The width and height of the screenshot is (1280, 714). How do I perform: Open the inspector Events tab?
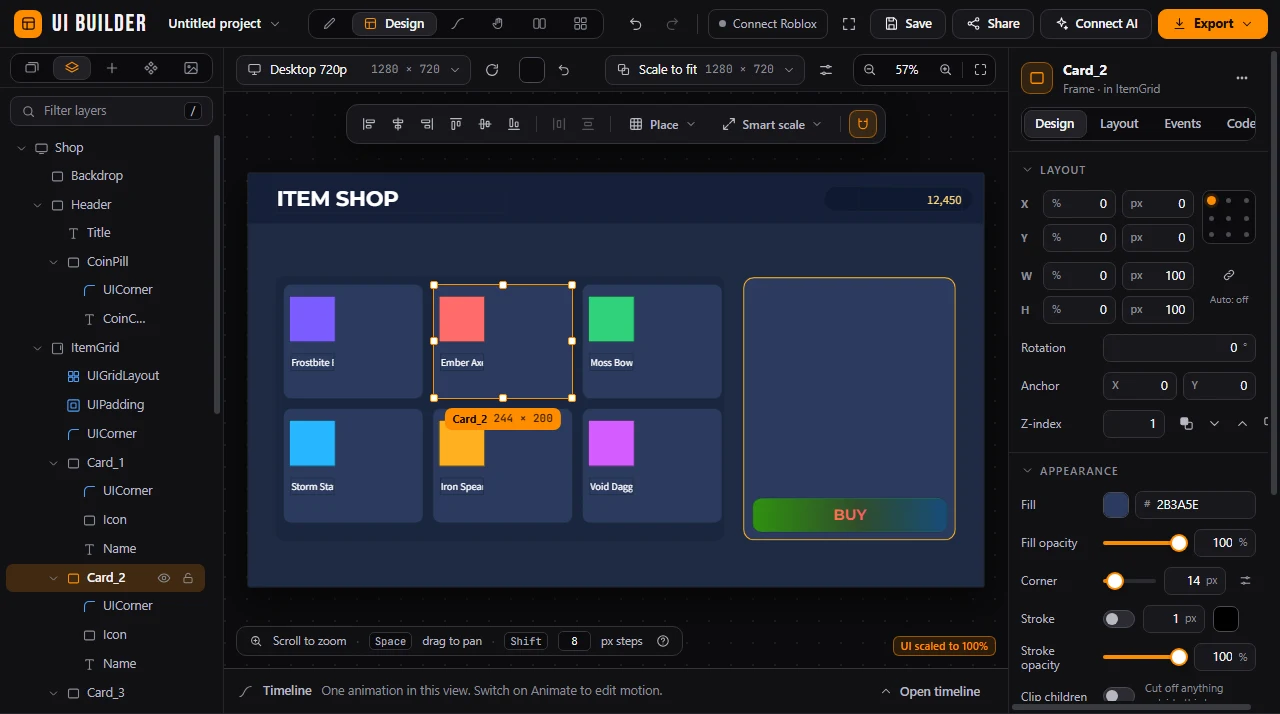(x=1182, y=124)
